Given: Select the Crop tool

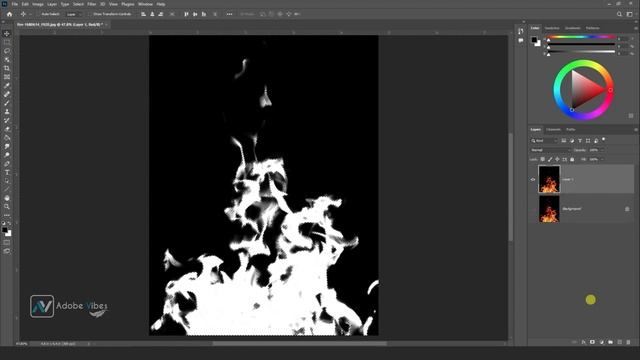Looking at the screenshot, I should [x=7, y=68].
